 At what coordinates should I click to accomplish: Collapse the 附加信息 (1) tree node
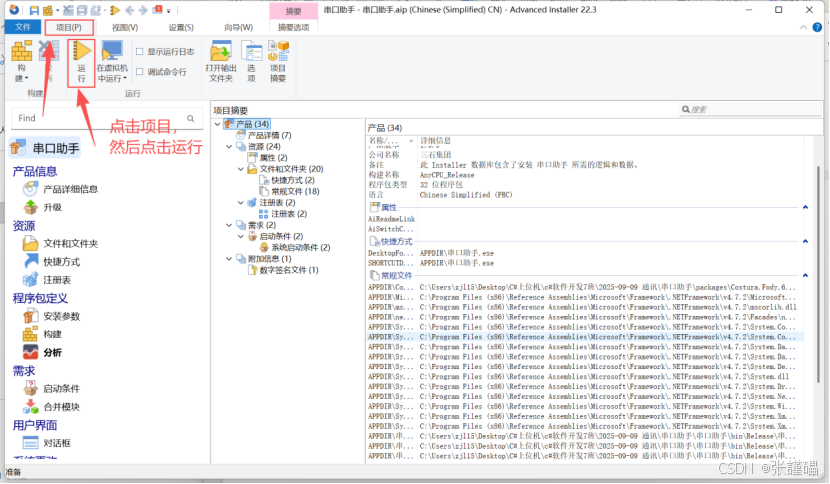click(229, 258)
